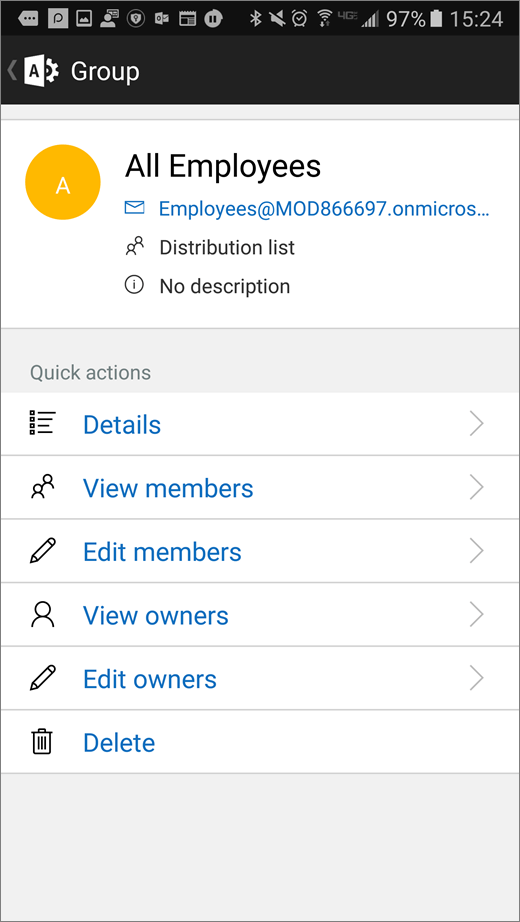Tap the battery icon in status bar
Screen dimensions: 520x922
coord(436,19)
